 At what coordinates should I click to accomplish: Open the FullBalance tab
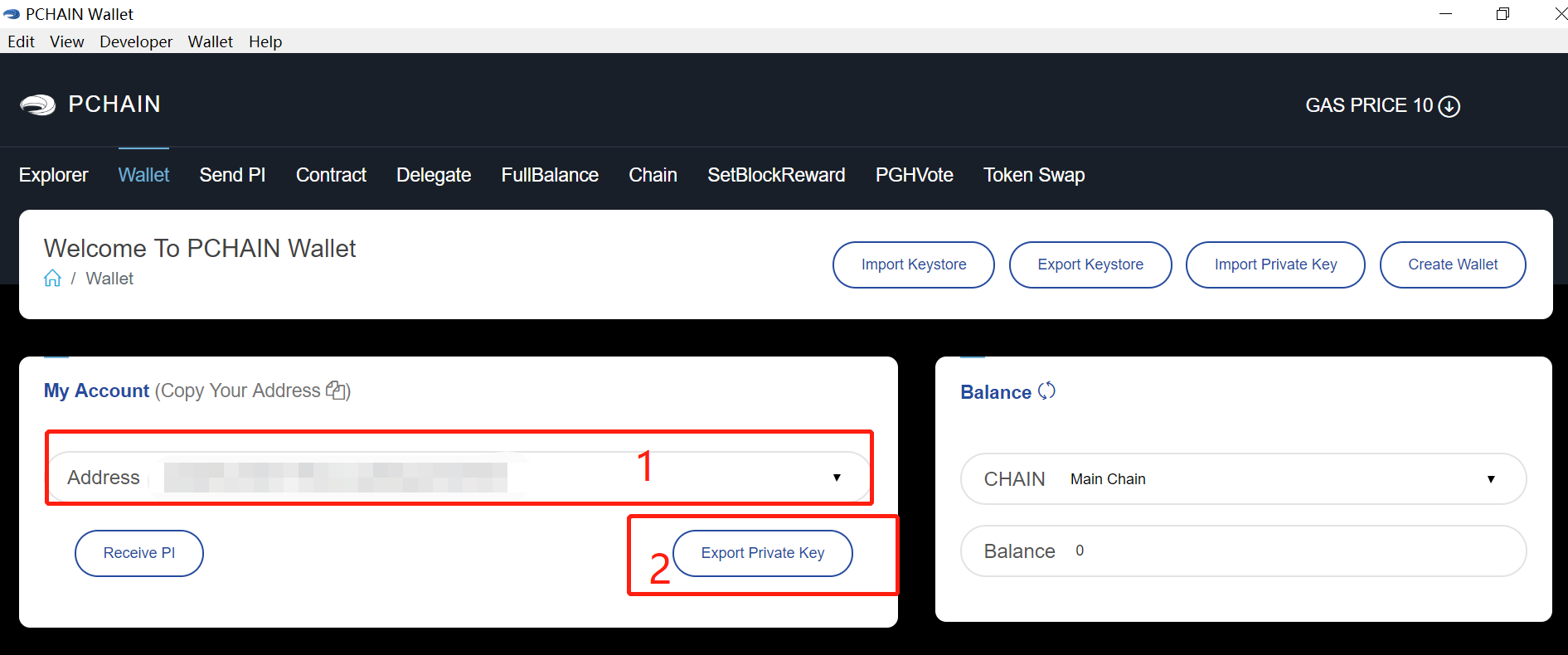(550, 175)
